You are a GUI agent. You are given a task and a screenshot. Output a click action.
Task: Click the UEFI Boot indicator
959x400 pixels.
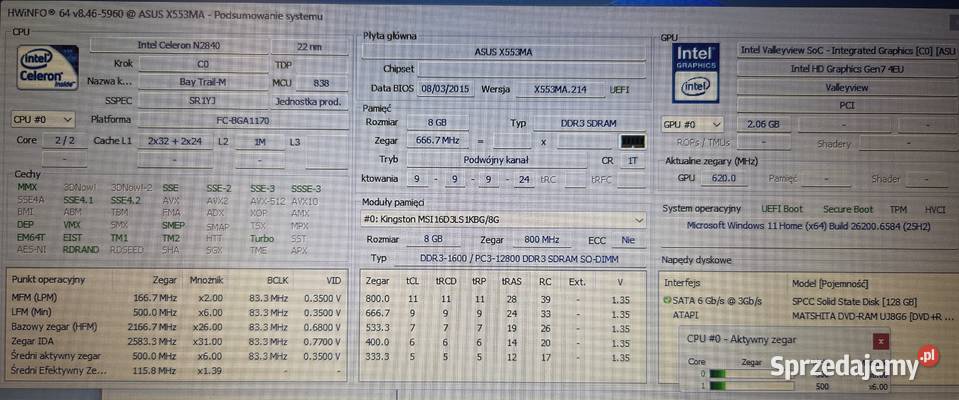(x=782, y=209)
